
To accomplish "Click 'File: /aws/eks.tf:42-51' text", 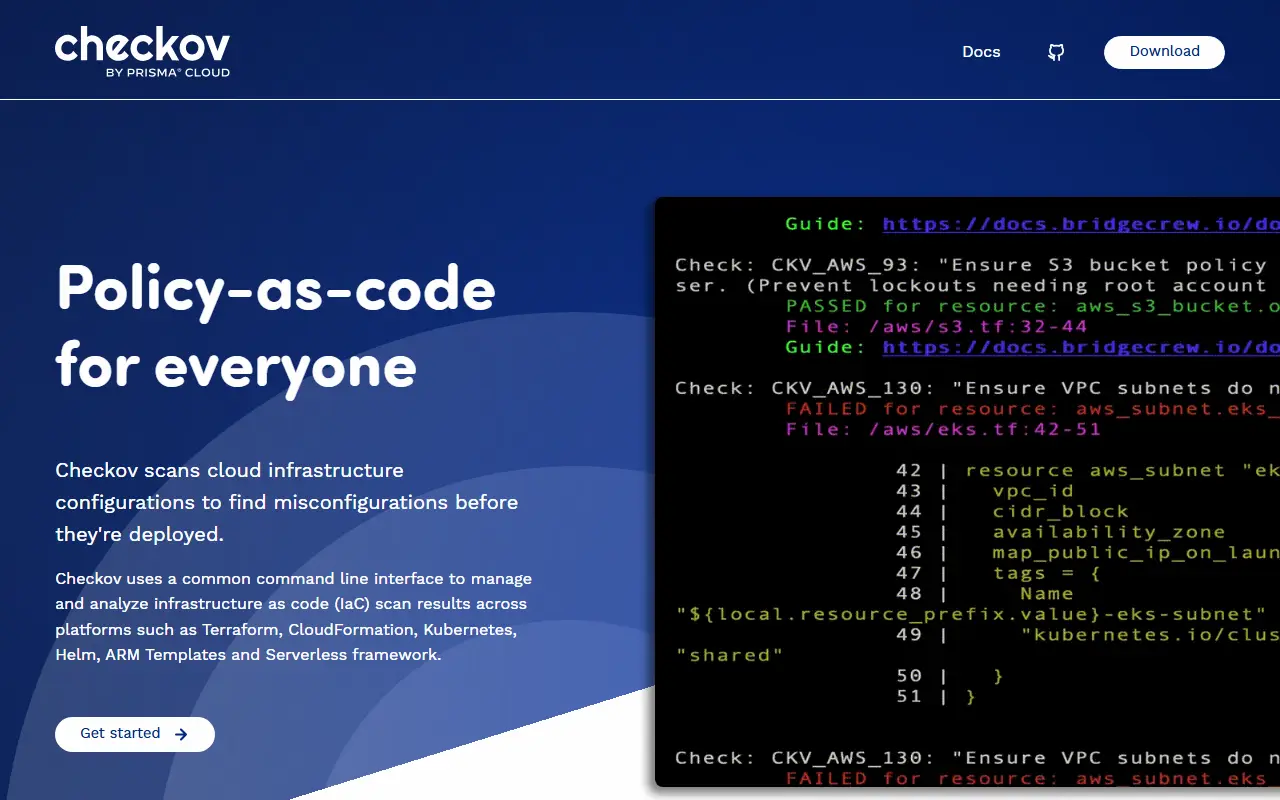I will tap(943, 429).
